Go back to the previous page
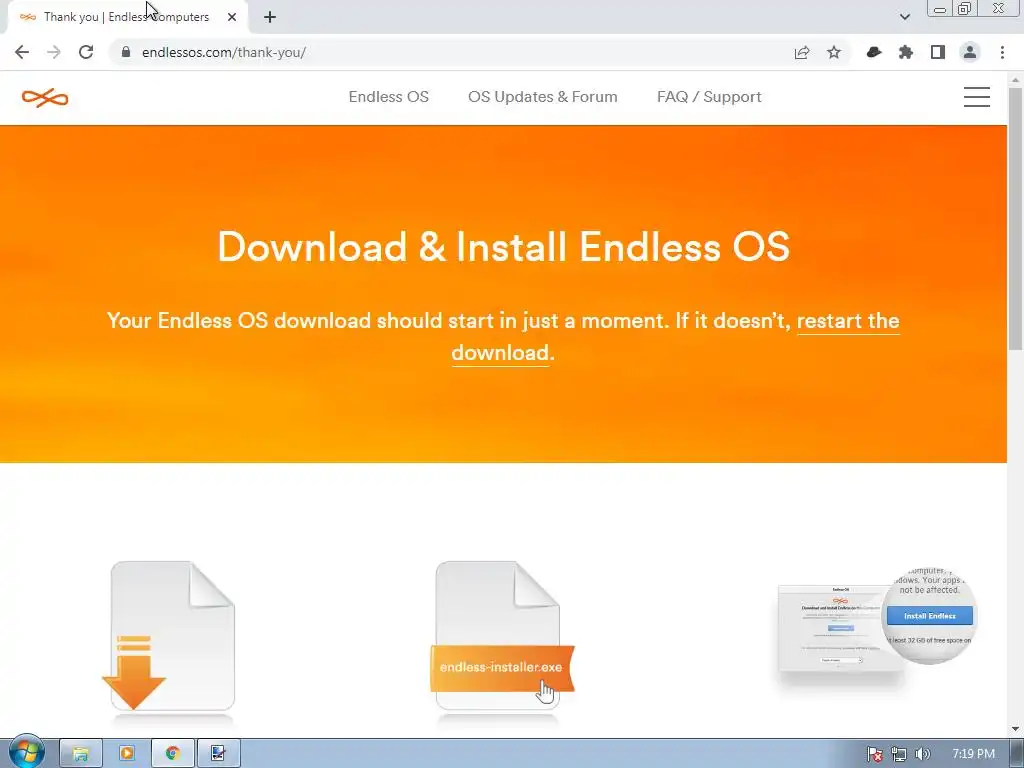Viewport: 1024px width, 768px height. click(x=22, y=52)
